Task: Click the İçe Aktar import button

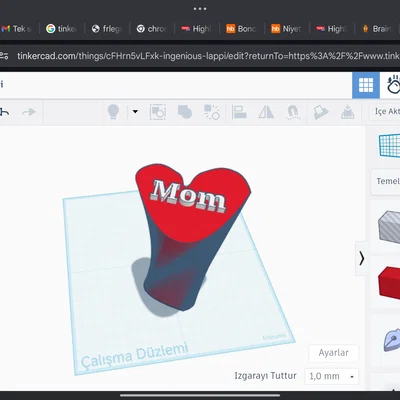Action: [x=385, y=111]
